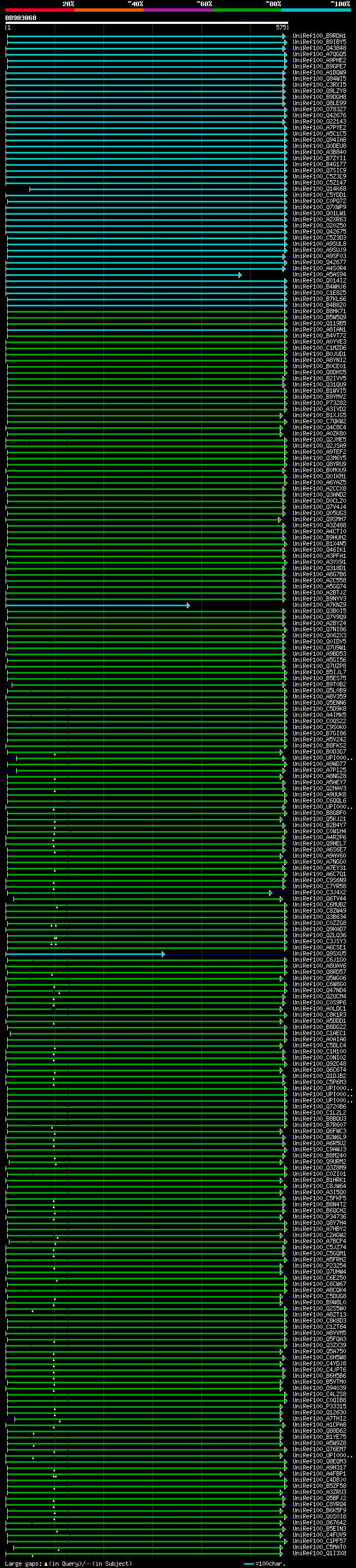Click hit label UniRef100_A7EY31
The image size is (356, 1568).
coord(319,869)
